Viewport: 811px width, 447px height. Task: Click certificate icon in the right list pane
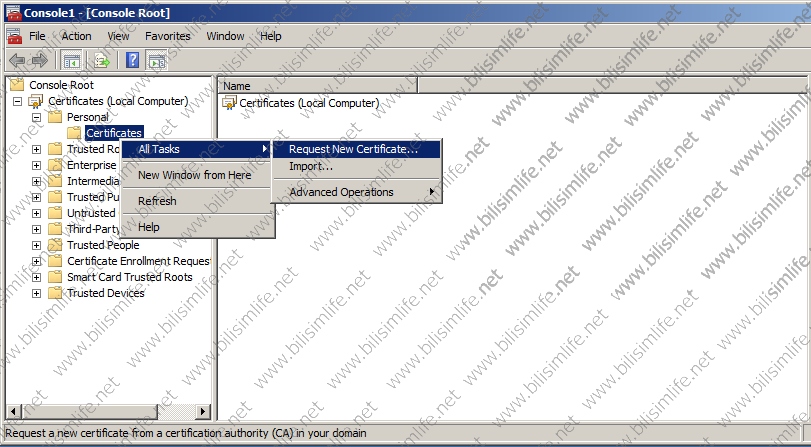point(229,103)
